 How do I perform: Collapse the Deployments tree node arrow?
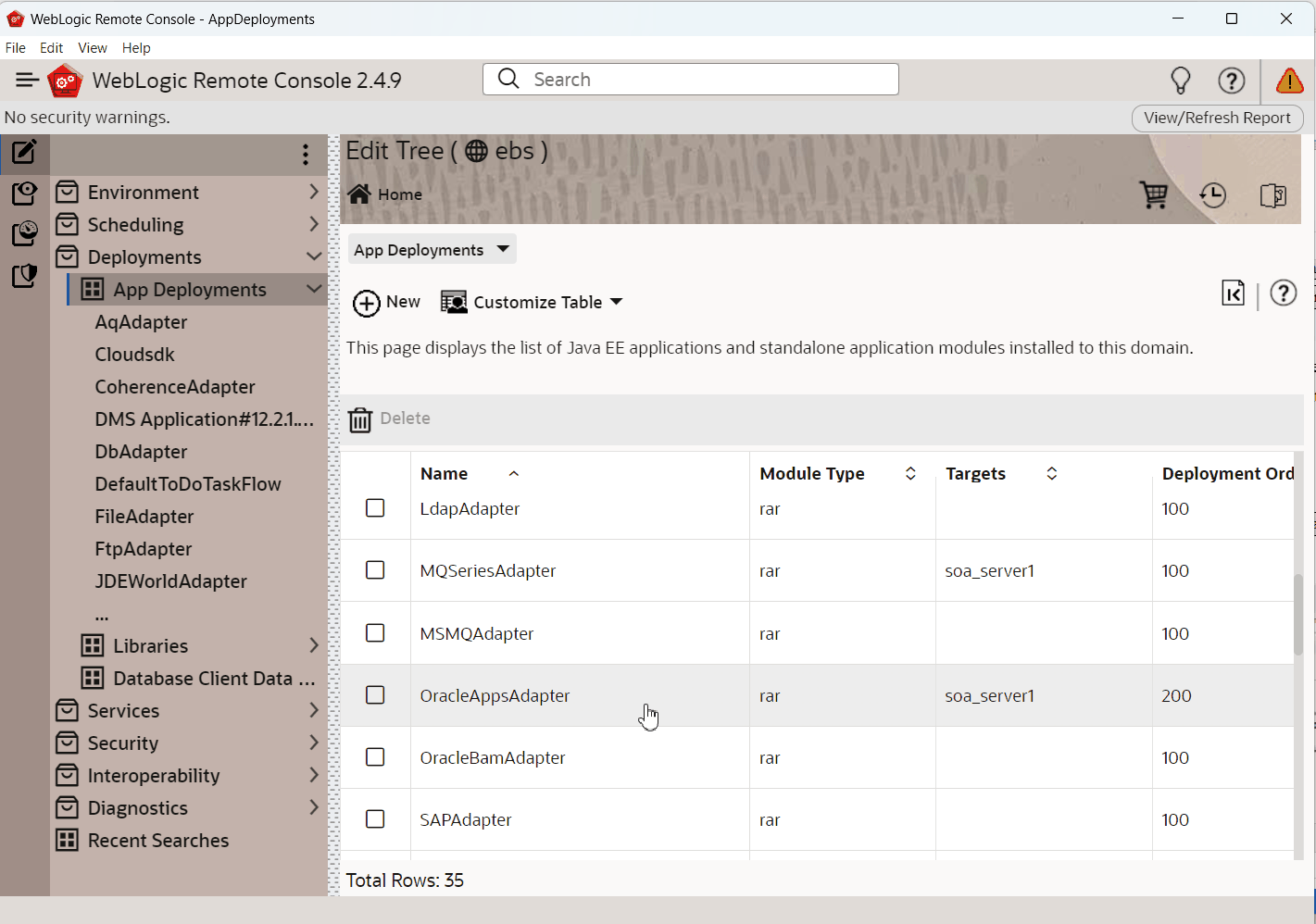(x=314, y=256)
